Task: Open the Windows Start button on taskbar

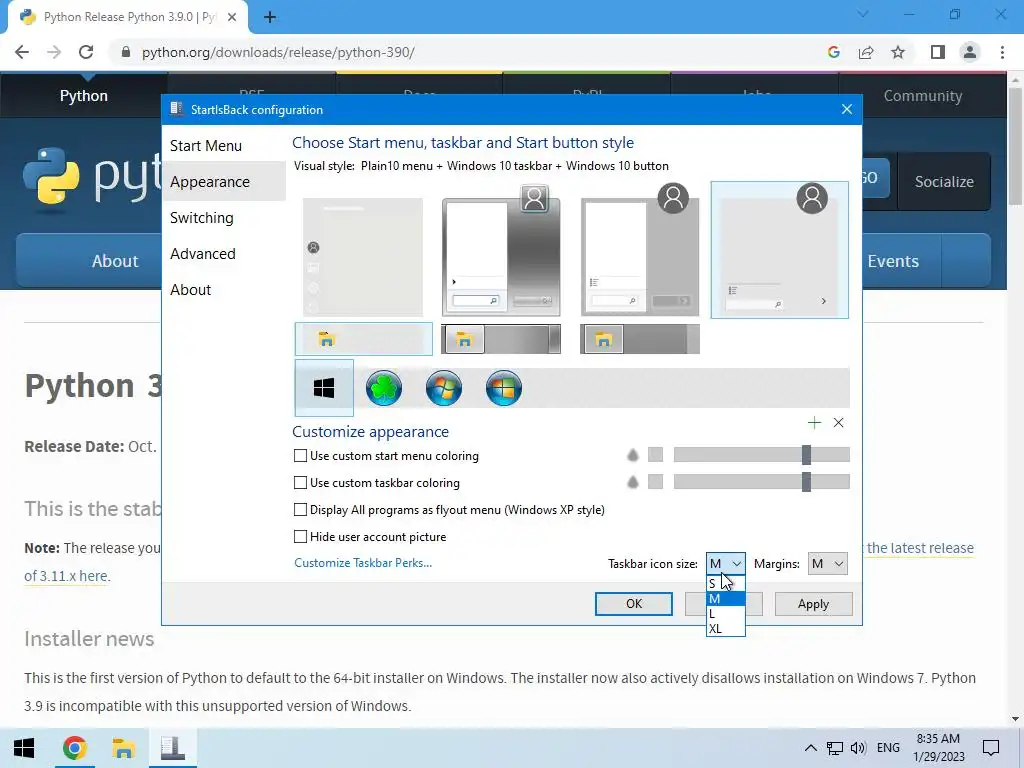Action: coord(24,748)
